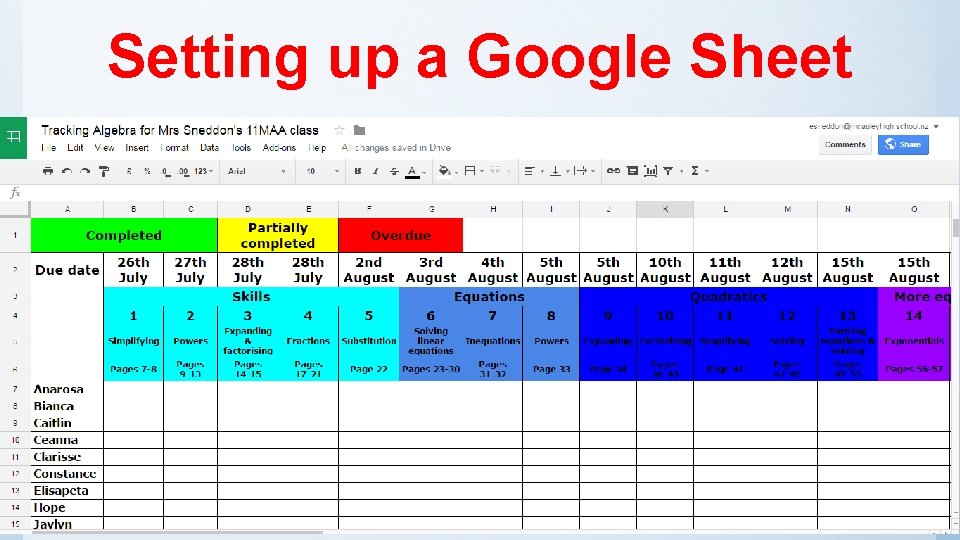Select column A header
The width and height of the screenshot is (960, 540).
pos(67,209)
